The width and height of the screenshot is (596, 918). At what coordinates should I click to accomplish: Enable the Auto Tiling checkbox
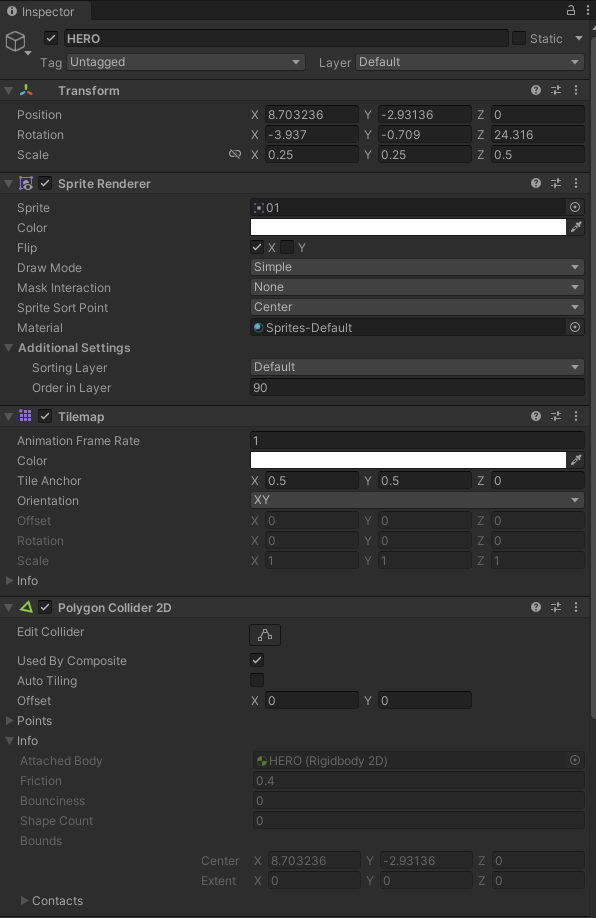[x=257, y=680]
